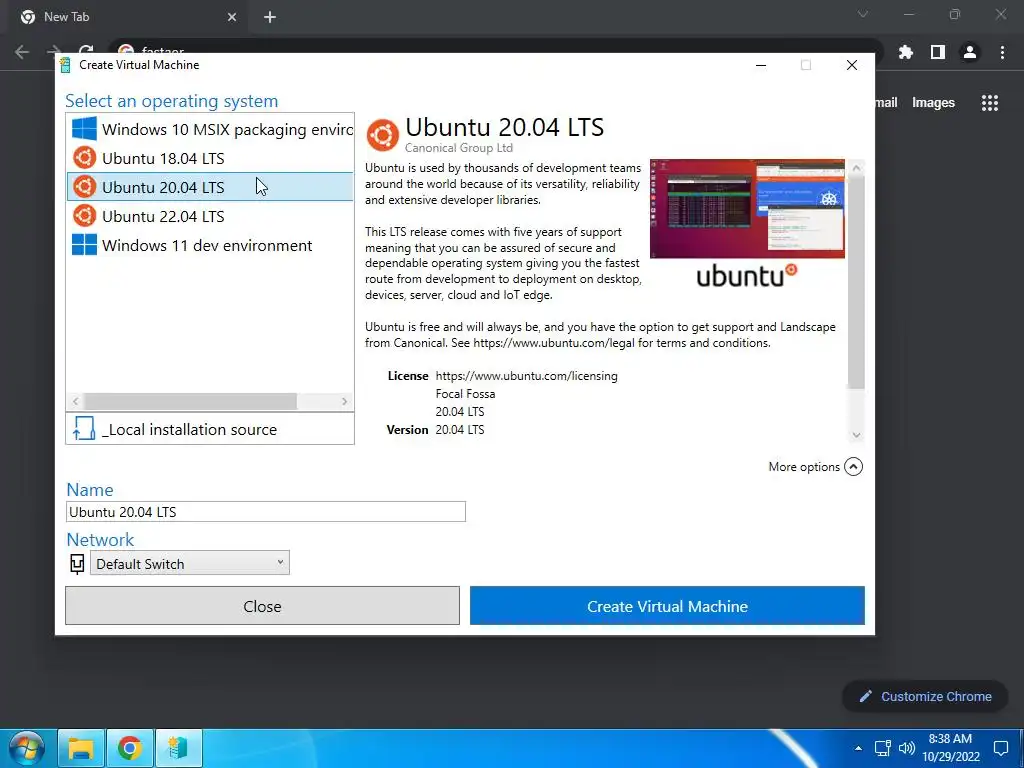Click the Local installation source icon
The width and height of the screenshot is (1024, 768).
tap(84, 428)
